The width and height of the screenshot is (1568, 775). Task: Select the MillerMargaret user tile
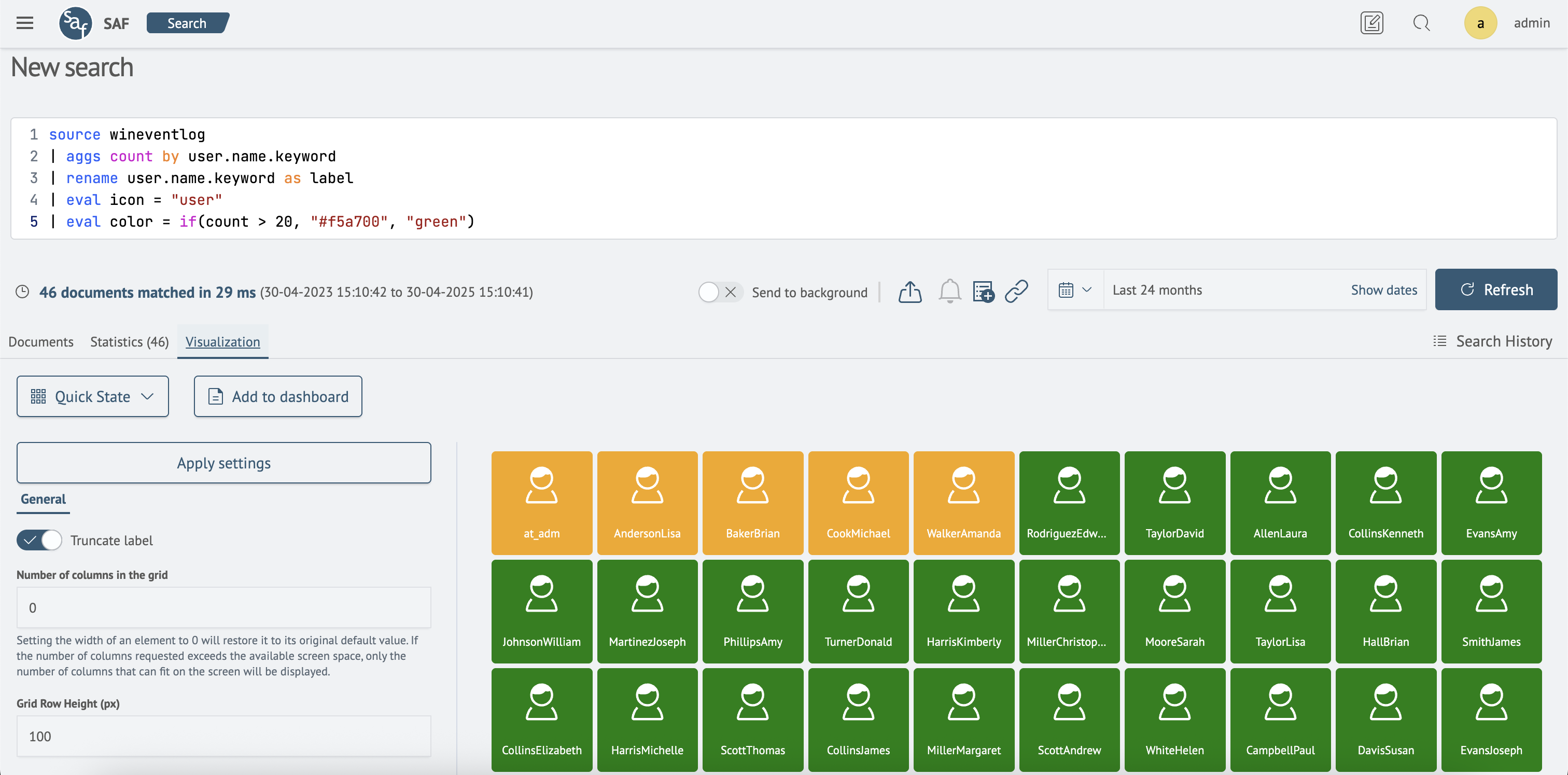pyautogui.click(x=963, y=719)
